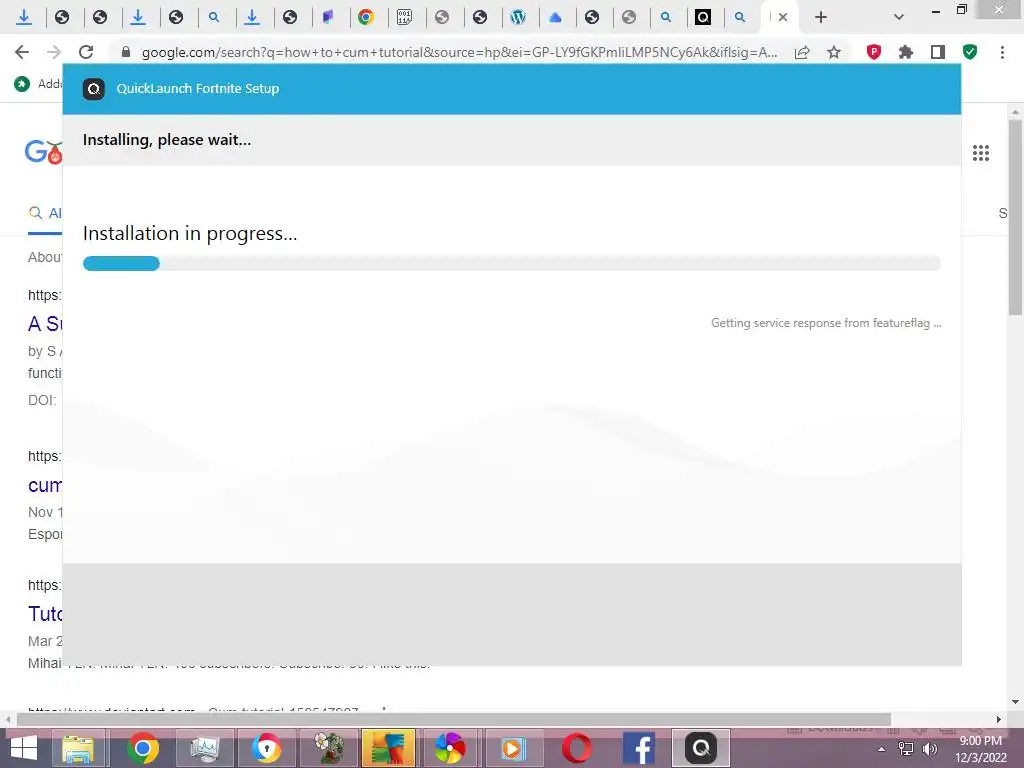This screenshot has width=1024, height=768.
Task: Open Chrome three-dot menu
Action: pos(1002,52)
